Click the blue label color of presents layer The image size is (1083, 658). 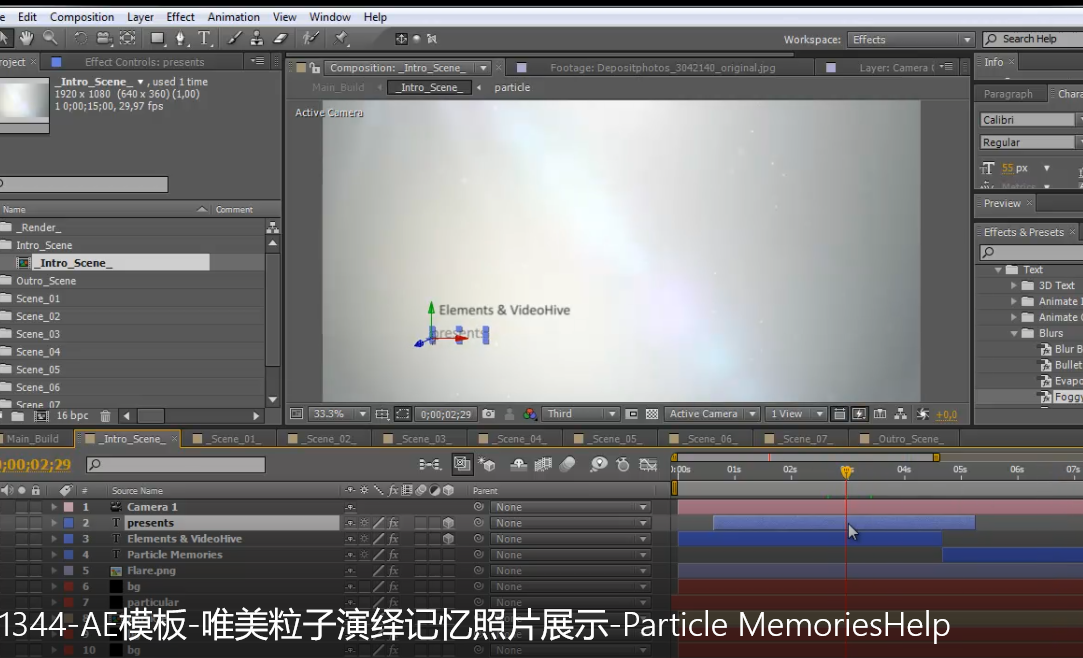coord(69,523)
